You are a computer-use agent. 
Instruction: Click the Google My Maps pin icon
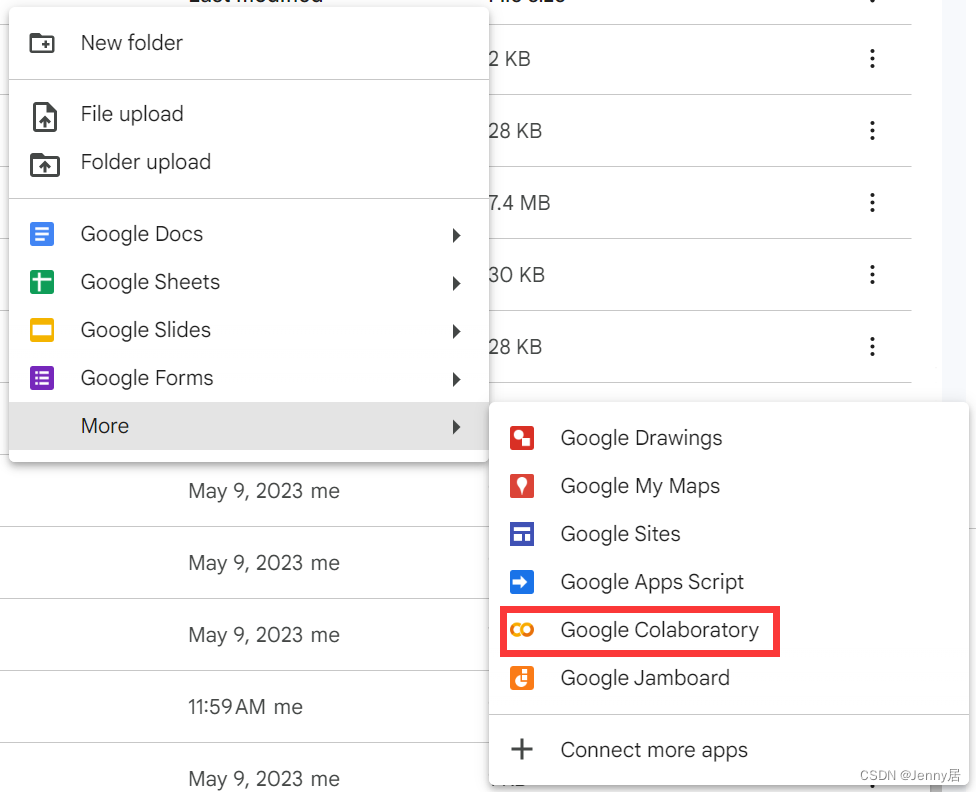(x=522, y=486)
